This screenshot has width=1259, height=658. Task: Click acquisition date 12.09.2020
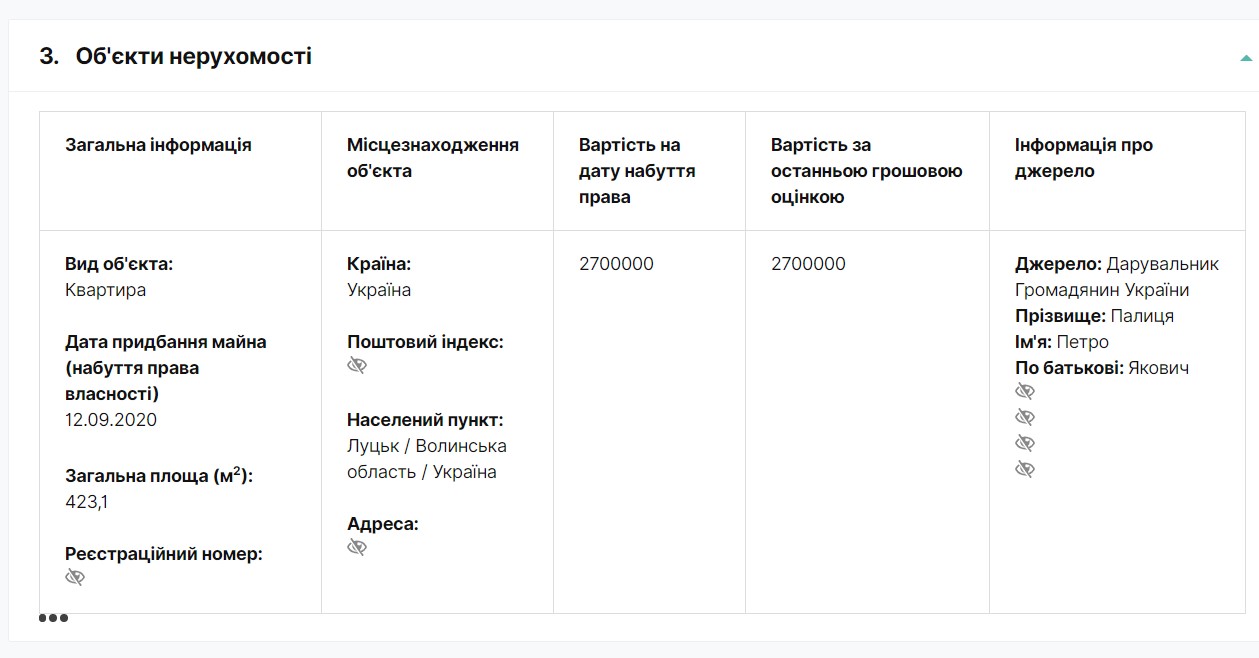point(111,420)
